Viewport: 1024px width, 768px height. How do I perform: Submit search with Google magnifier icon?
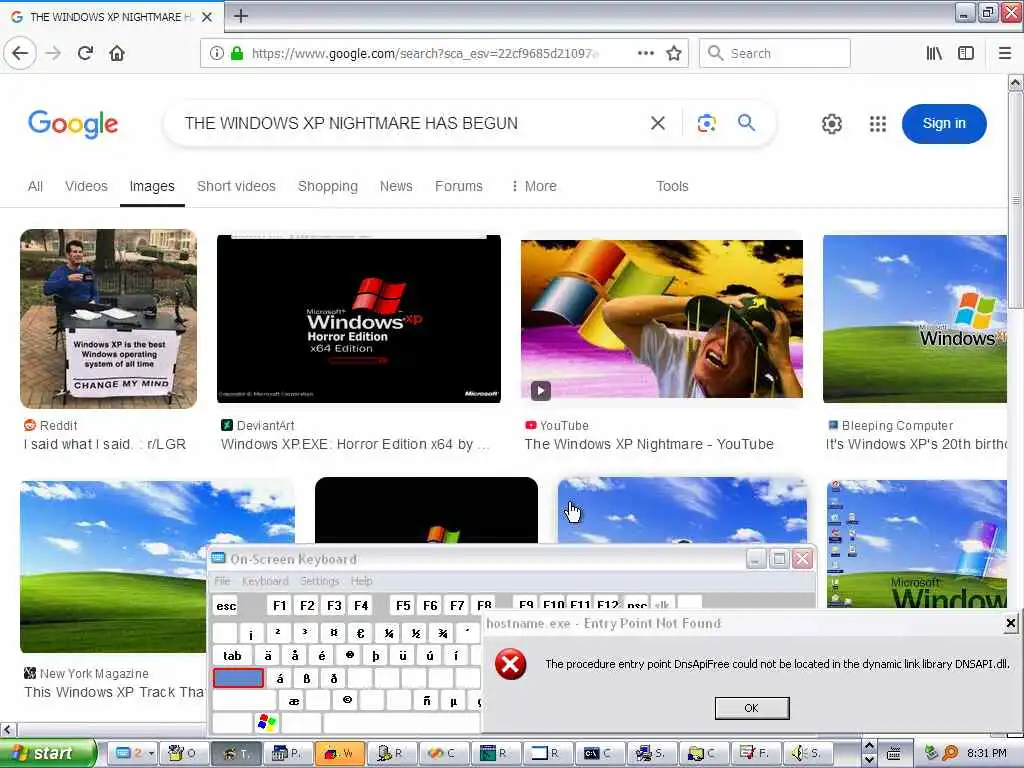(746, 122)
